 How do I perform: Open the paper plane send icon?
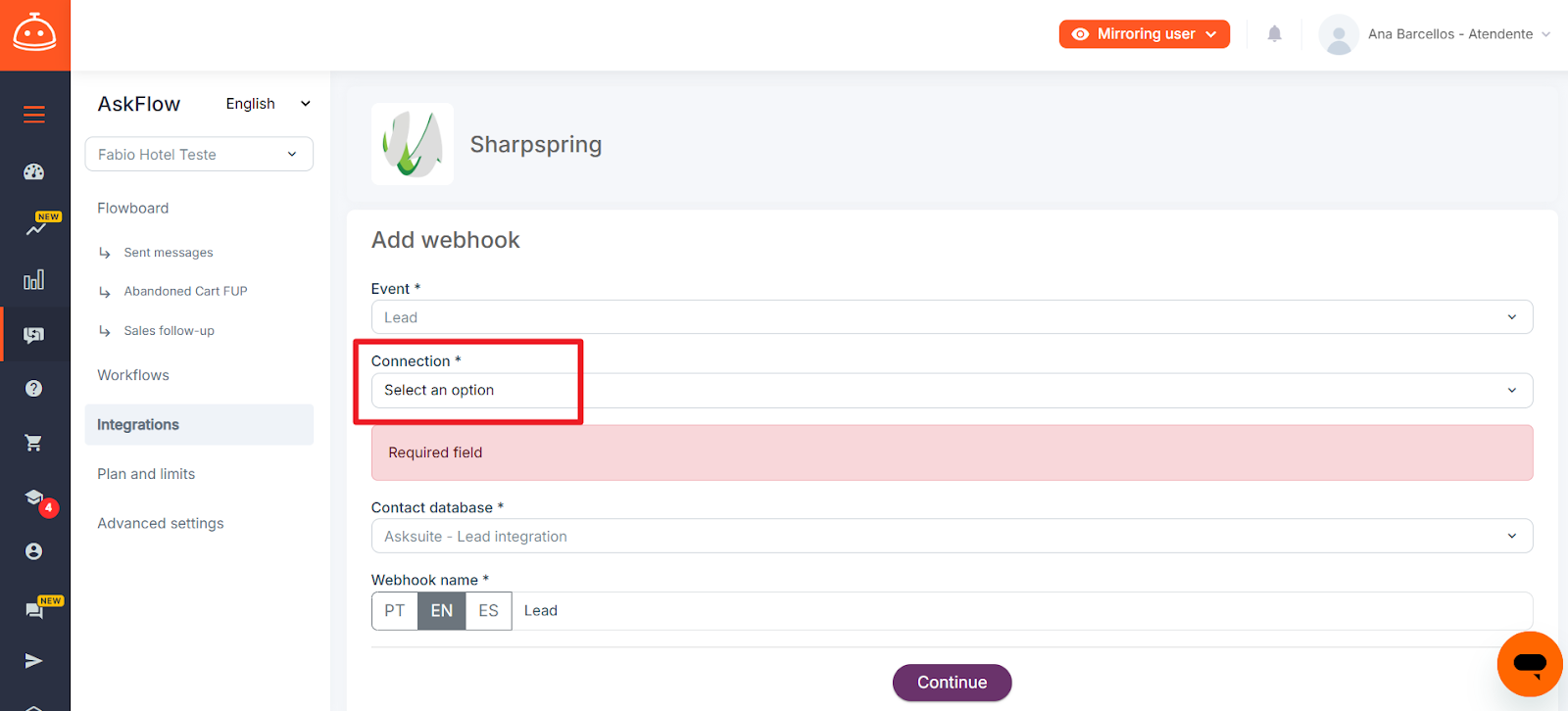(x=34, y=661)
